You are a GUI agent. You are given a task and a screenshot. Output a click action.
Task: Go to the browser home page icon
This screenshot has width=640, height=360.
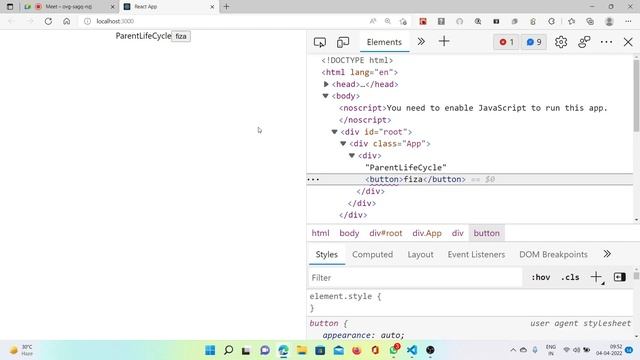[x=67, y=21]
